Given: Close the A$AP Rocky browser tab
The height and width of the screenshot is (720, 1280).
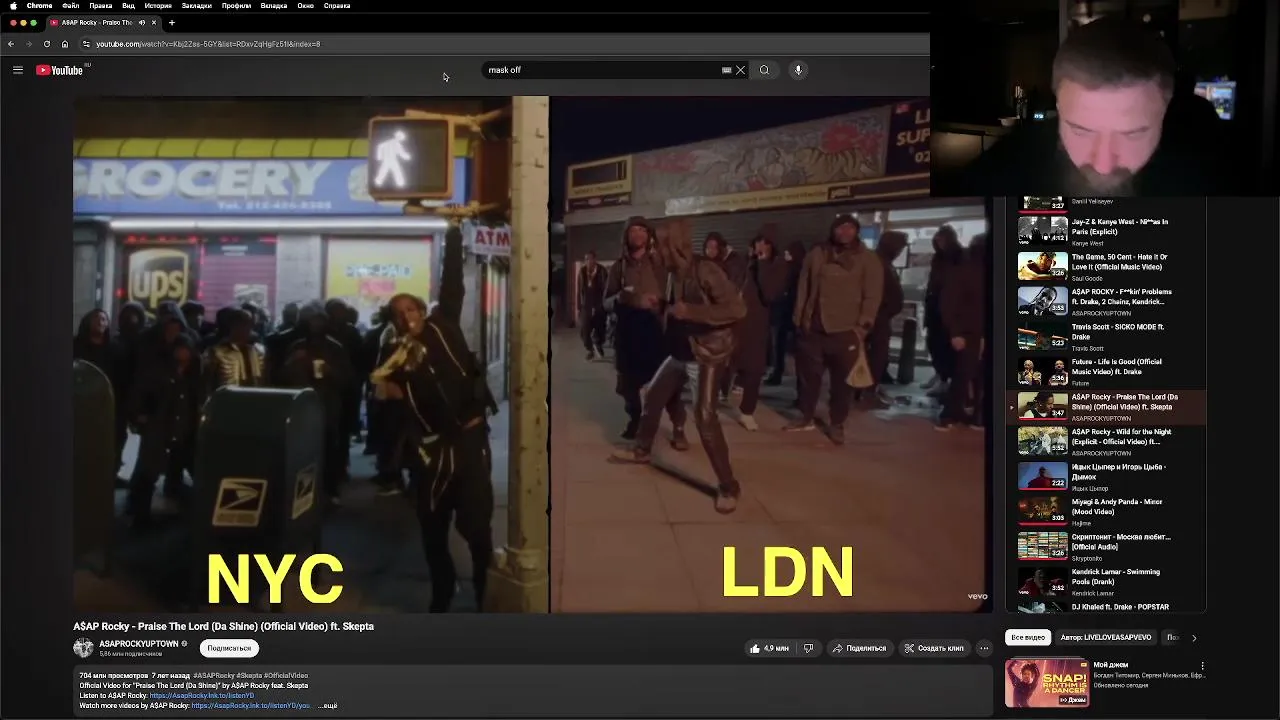Looking at the screenshot, I should (x=154, y=22).
